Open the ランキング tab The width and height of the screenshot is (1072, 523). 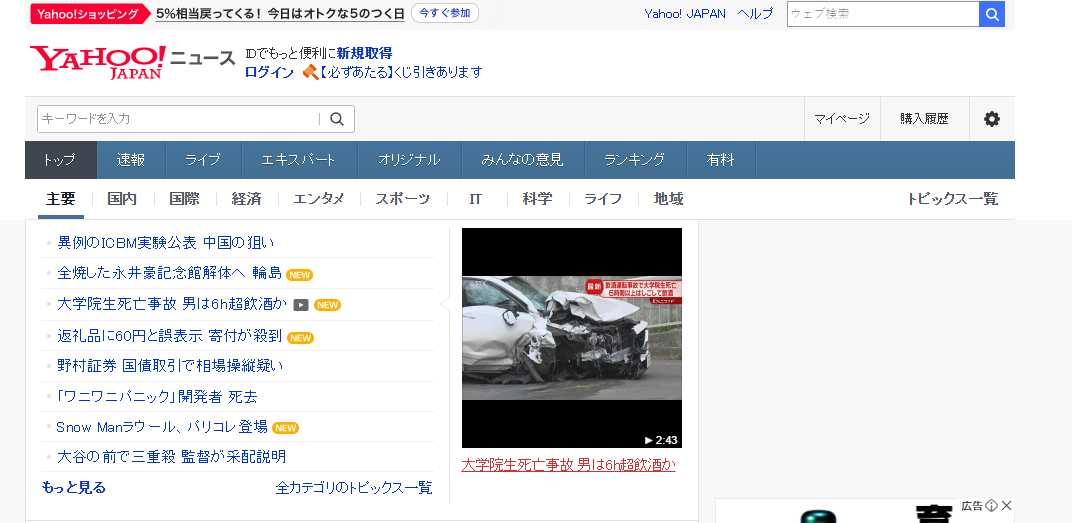[634, 160]
